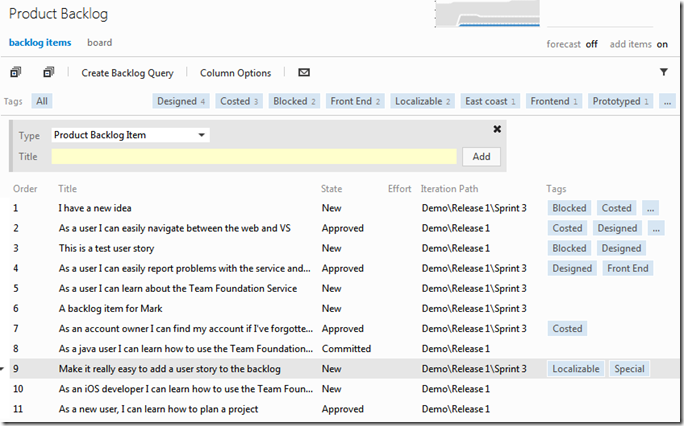Viewport: 684px width, 426px height.
Task: Click the Add button
Action: tap(481, 157)
